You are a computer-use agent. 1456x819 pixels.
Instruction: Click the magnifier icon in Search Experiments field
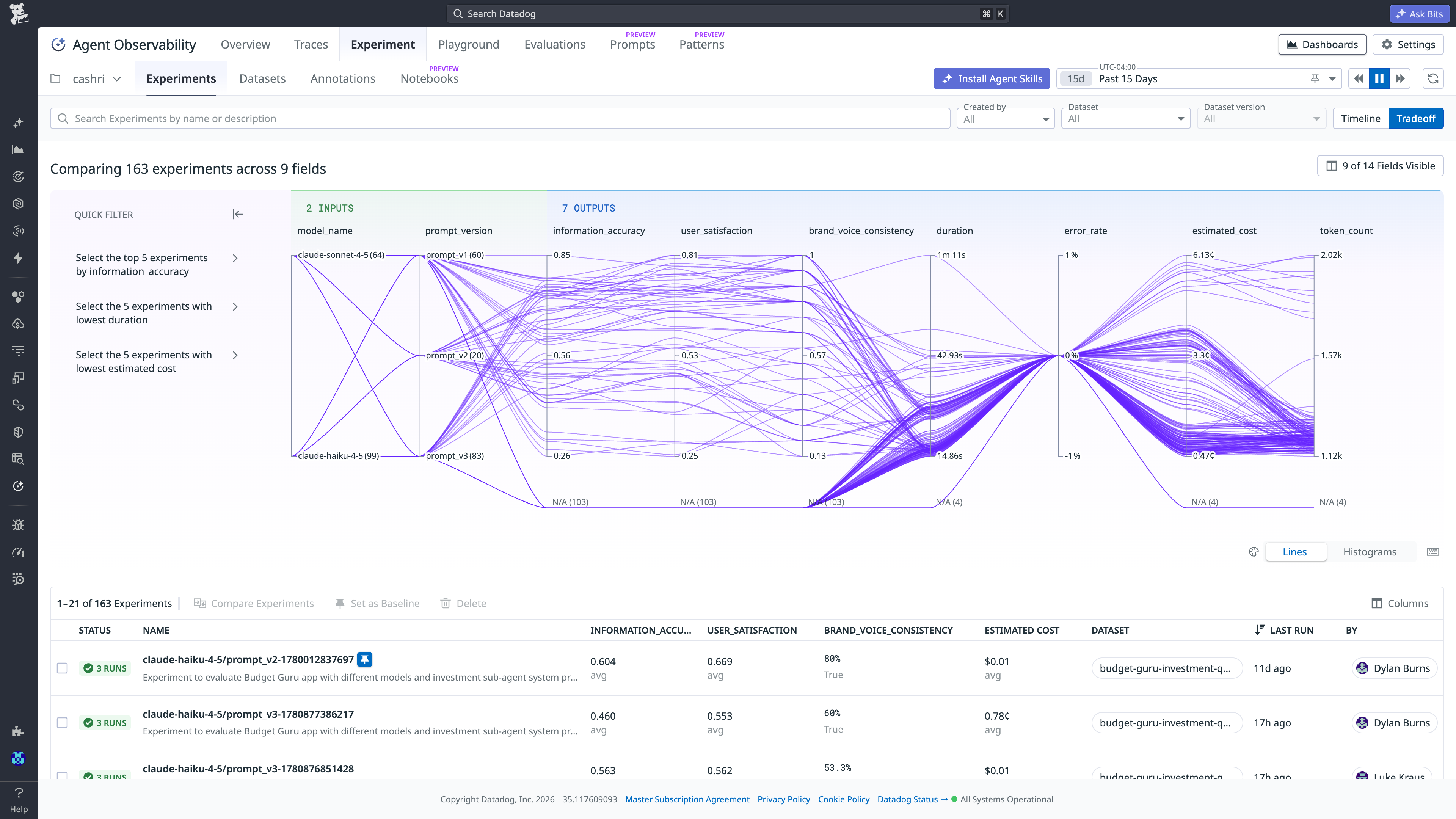tap(63, 118)
